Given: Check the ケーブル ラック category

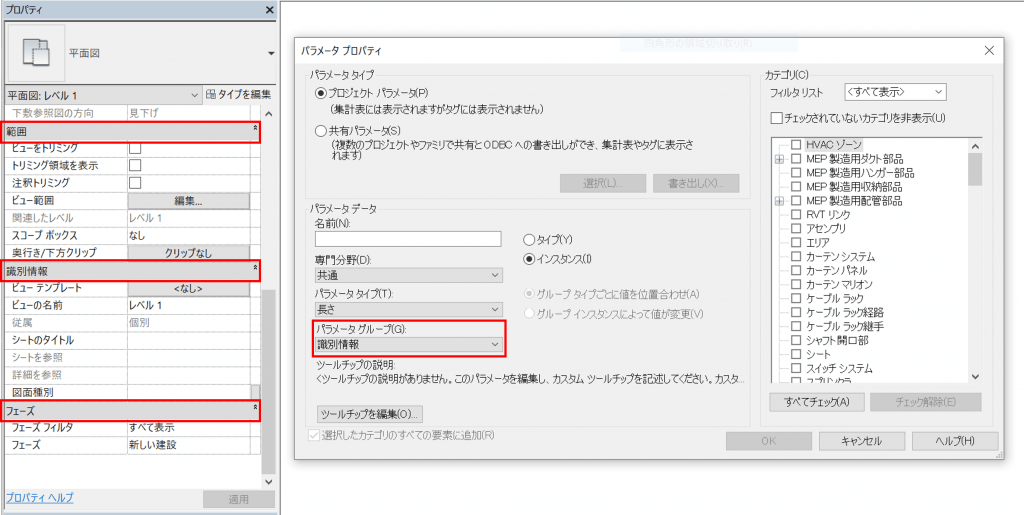Looking at the screenshot, I should pyautogui.click(x=795, y=298).
